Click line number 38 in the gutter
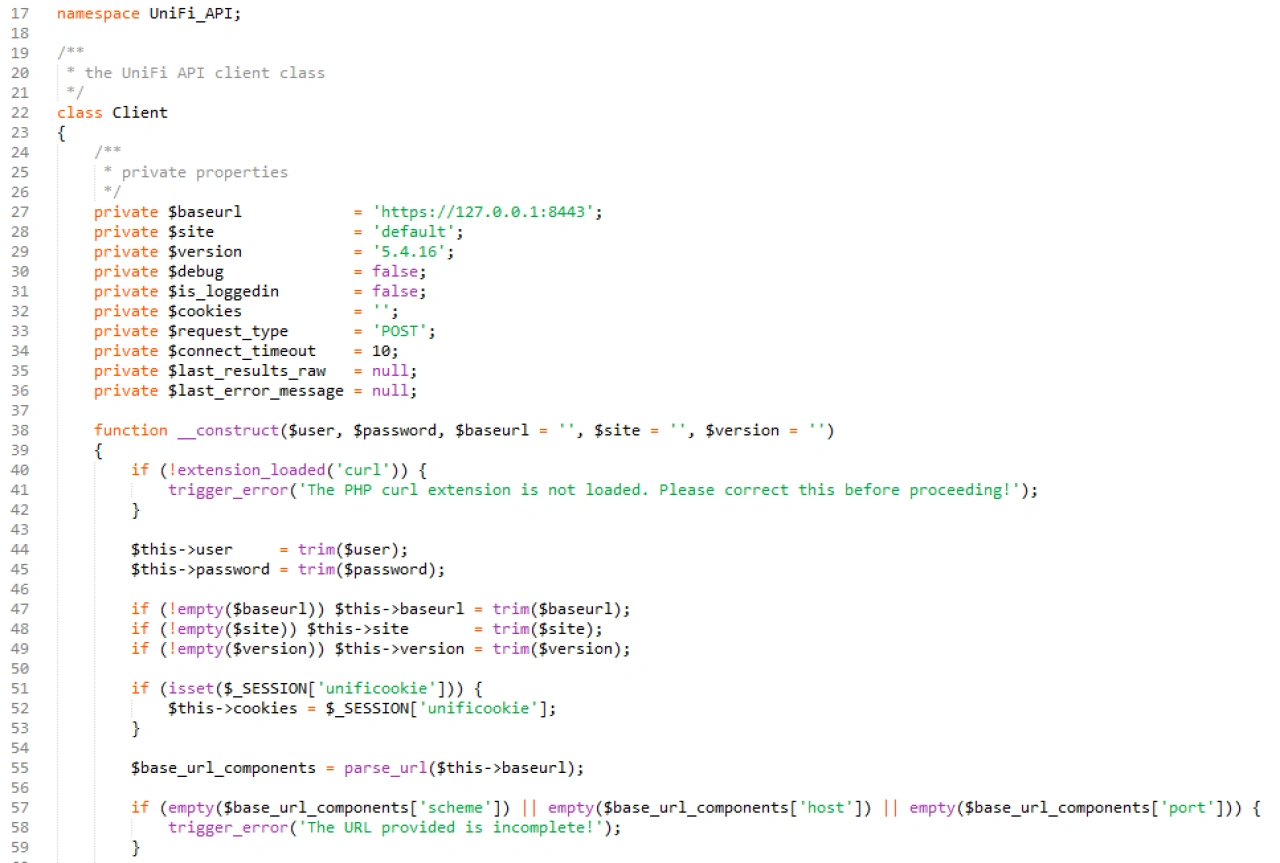 coord(20,430)
